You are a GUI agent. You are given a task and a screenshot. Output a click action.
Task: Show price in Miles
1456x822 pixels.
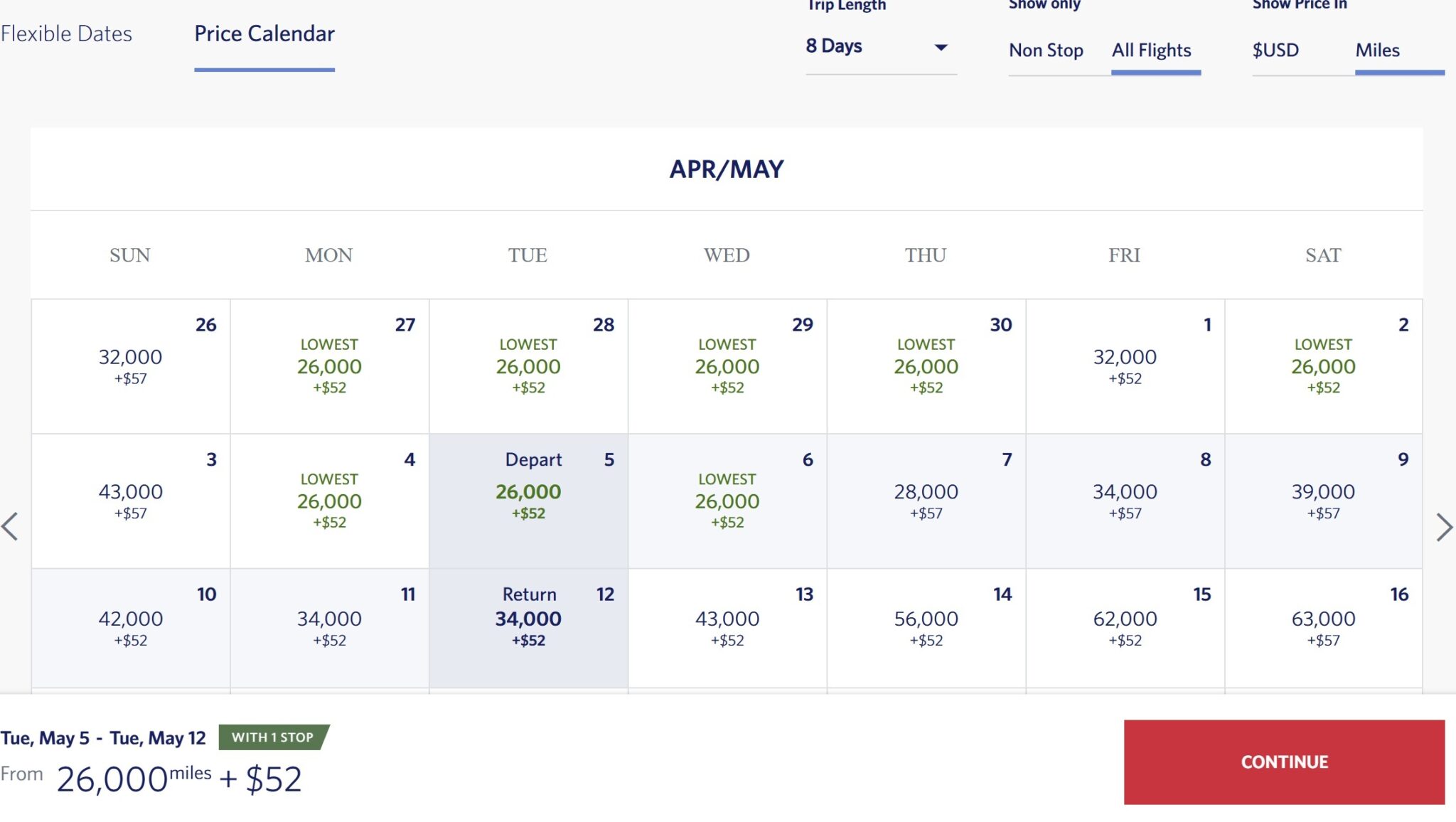1377,50
